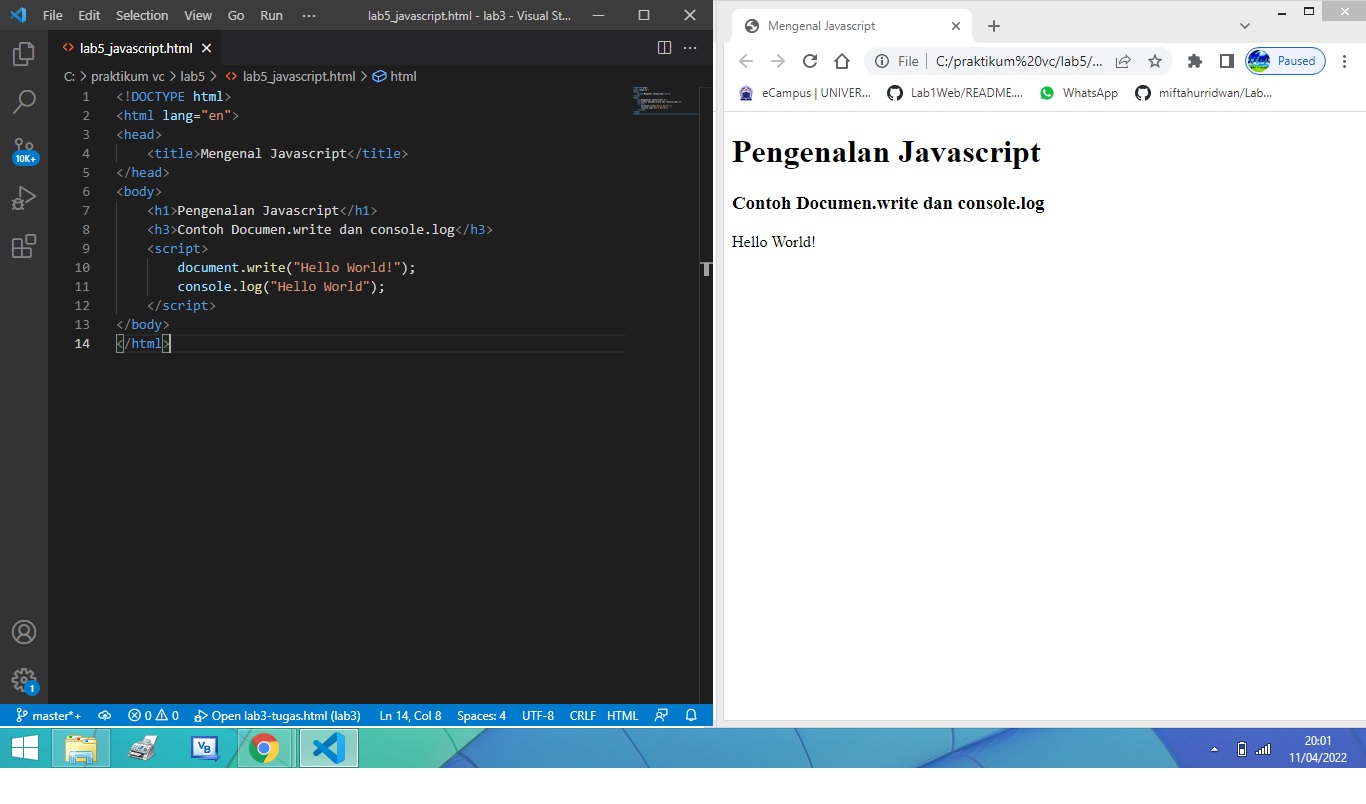Open the Run and Debug panel
This screenshot has width=1366, height=804.
[23, 197]
